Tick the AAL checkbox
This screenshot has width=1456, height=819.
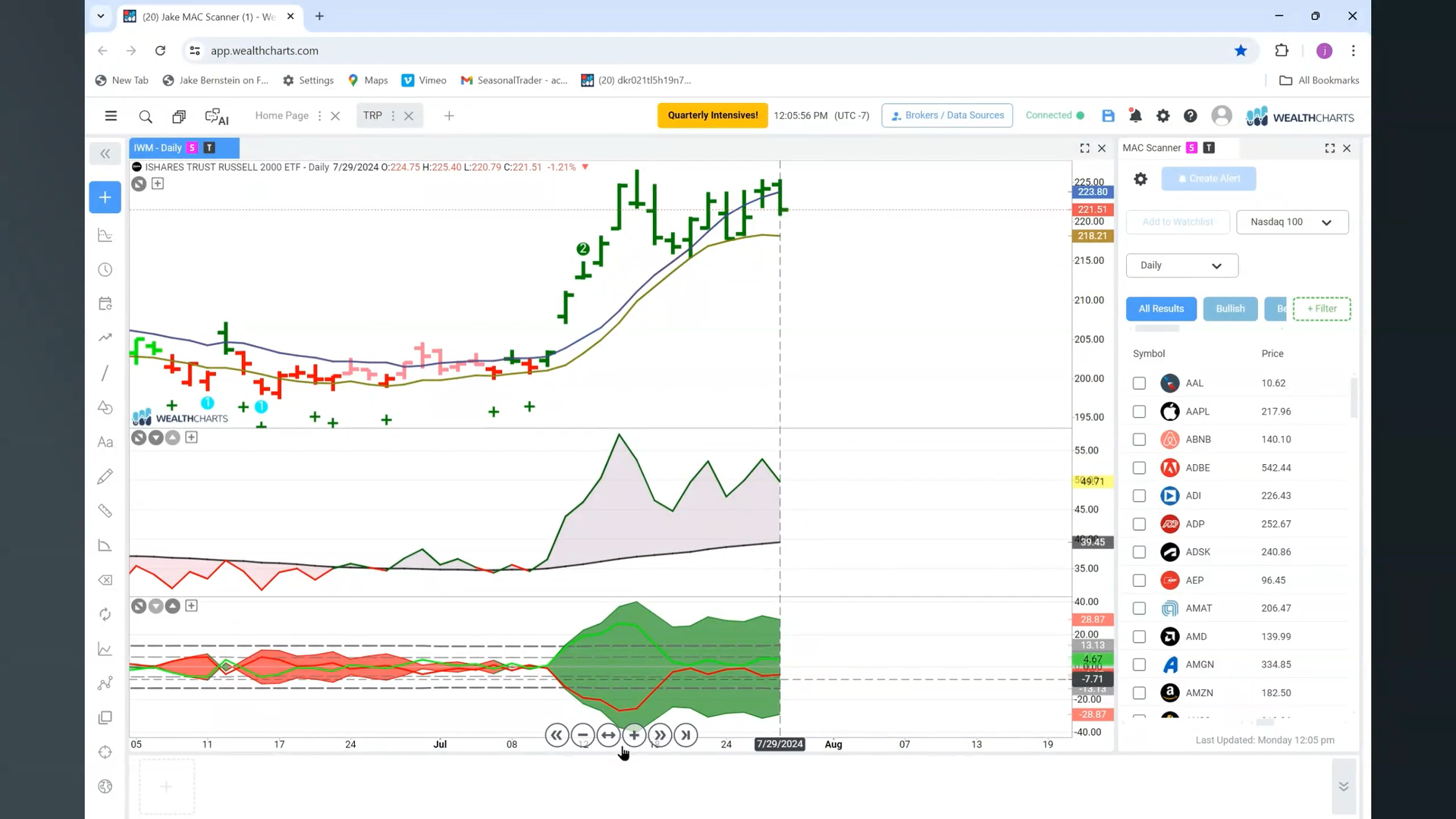1139,383
